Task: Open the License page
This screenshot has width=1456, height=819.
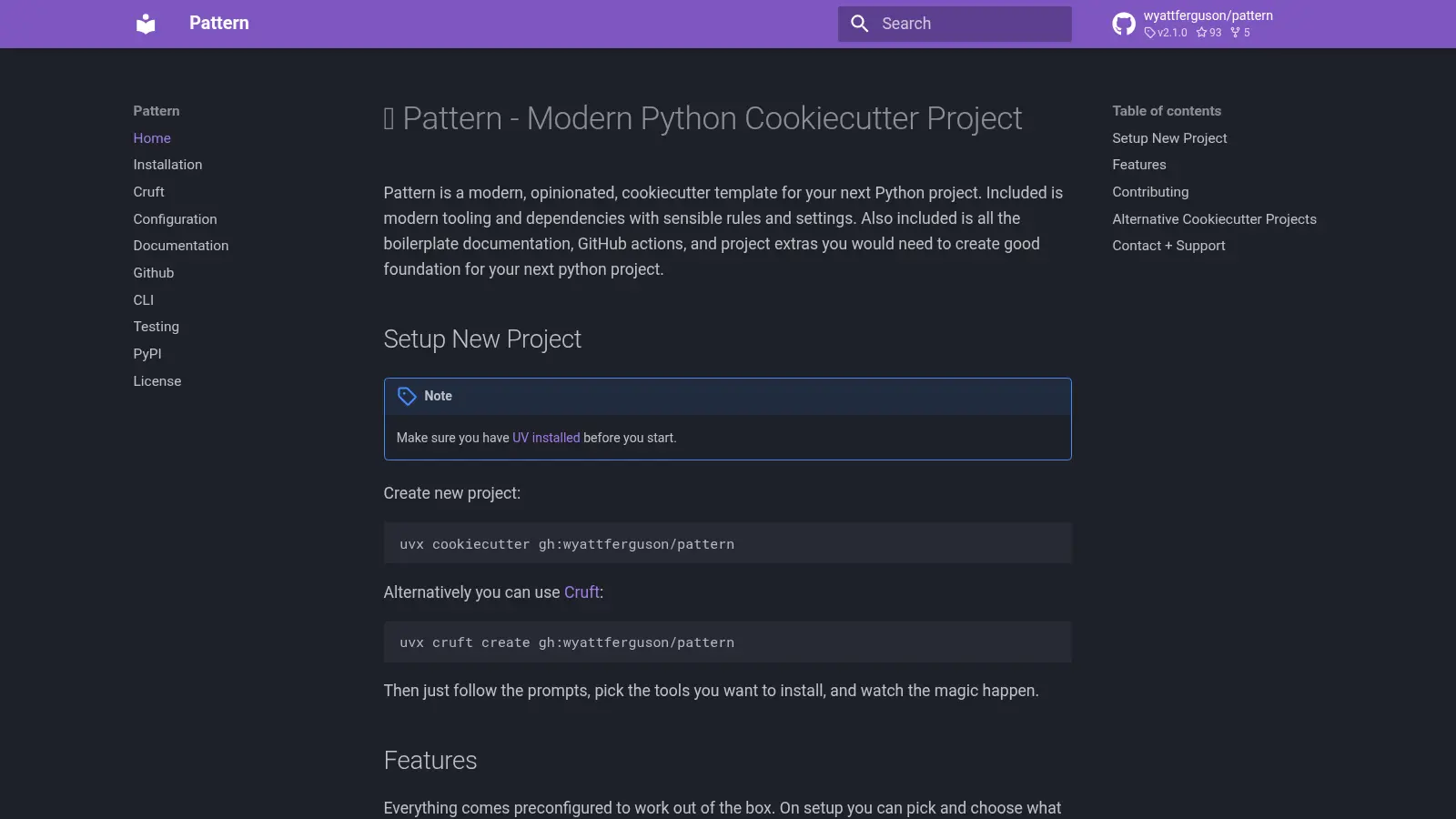Action: click(157, 381)
